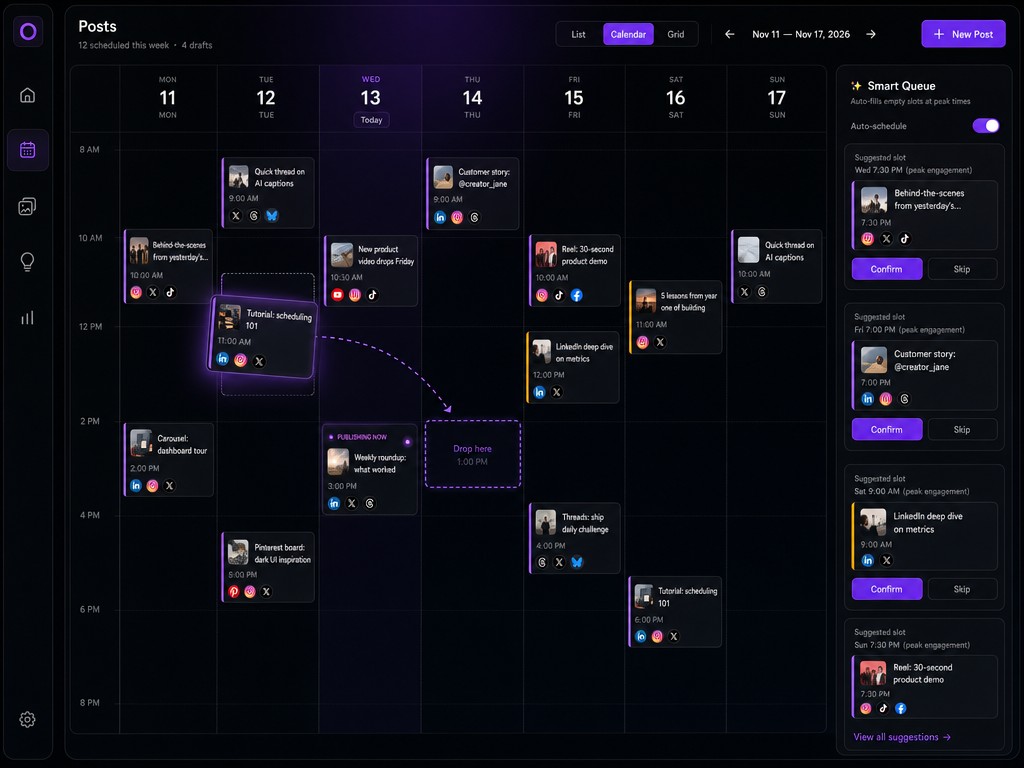Click the 6 PM time label
Image resolution: width=1024 pixels, height=768 pixels.
(x=89, y=609)
